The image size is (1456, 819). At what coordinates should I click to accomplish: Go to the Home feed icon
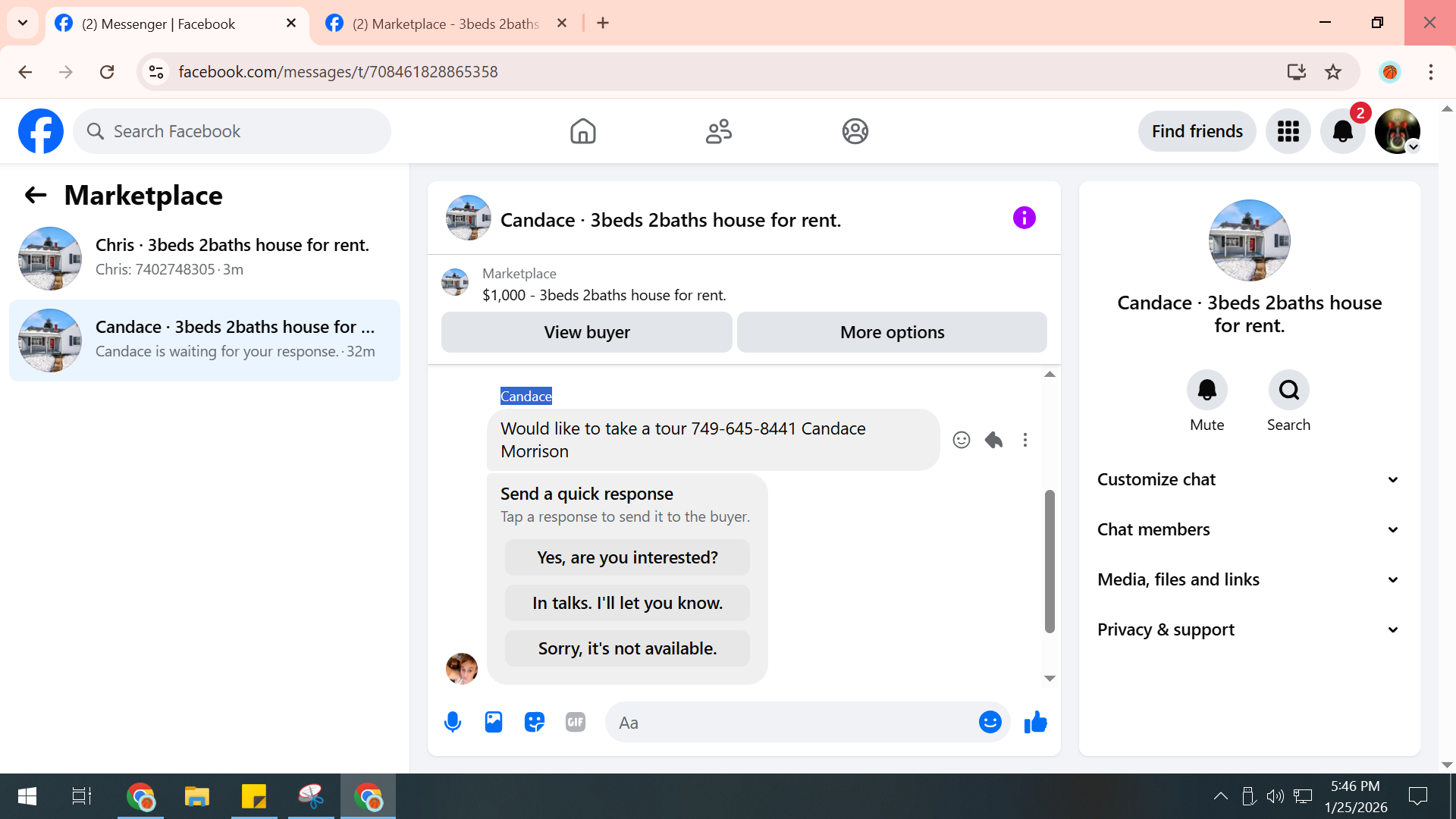point(582,131)
